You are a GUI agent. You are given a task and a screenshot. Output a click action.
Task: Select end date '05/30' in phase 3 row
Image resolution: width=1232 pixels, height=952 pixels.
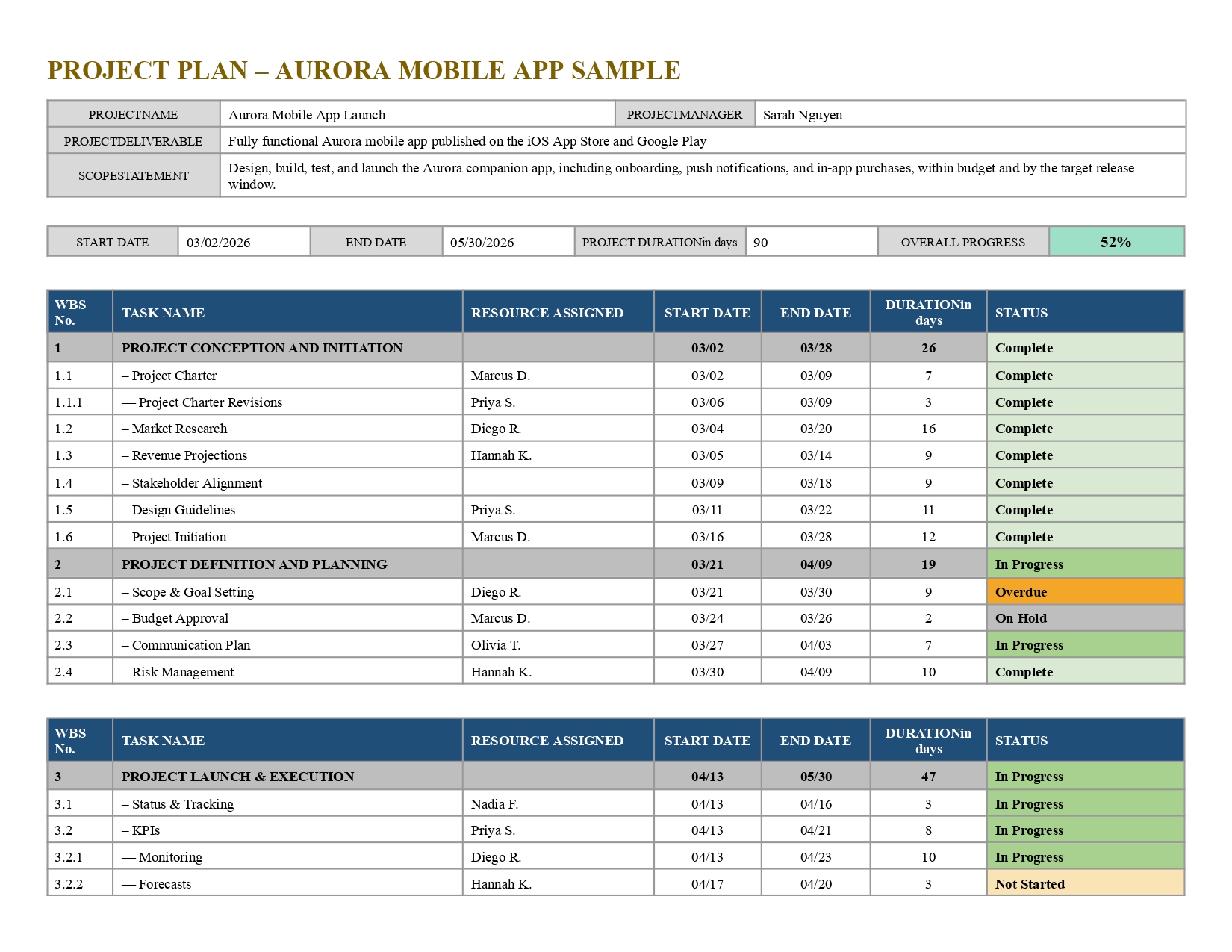coord(816,777)
